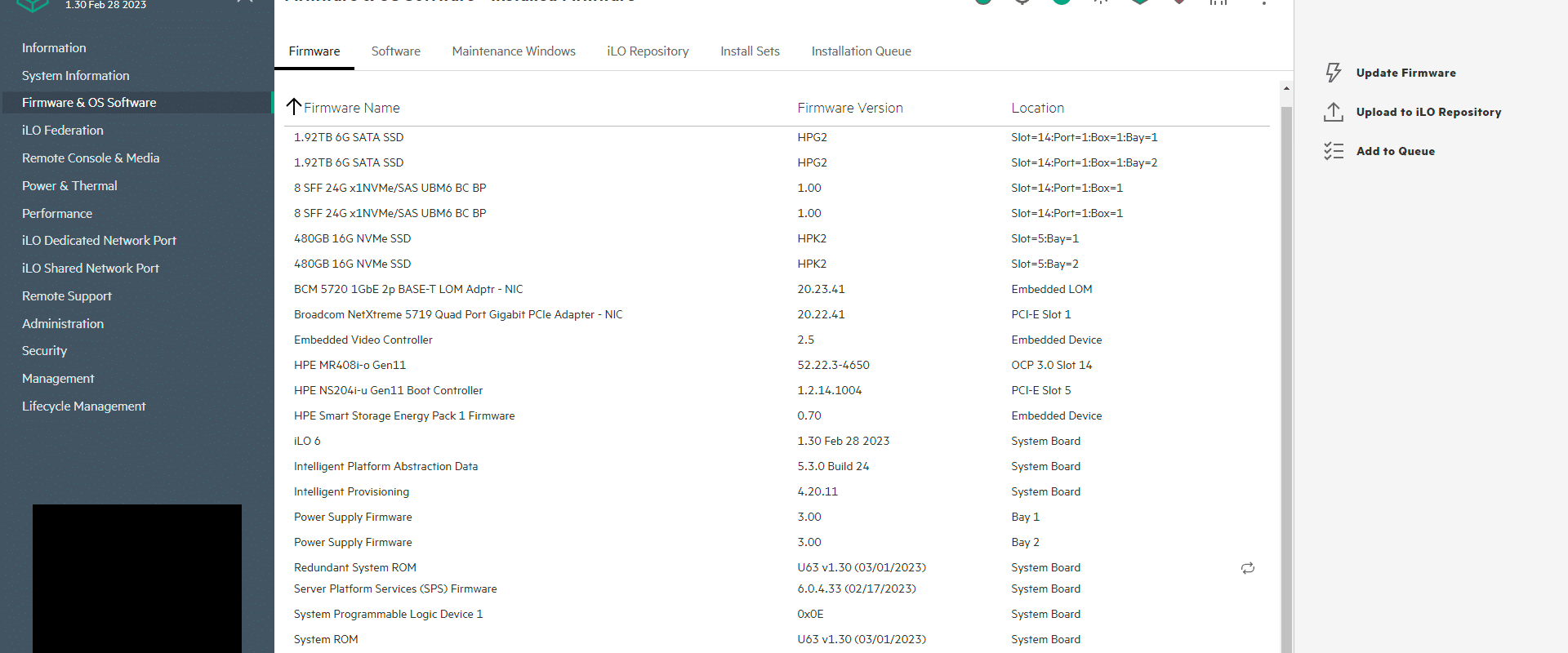The image size is (1568, 653).
Task: Open Remote Support in the sidebar
Action: pos(67,296)
